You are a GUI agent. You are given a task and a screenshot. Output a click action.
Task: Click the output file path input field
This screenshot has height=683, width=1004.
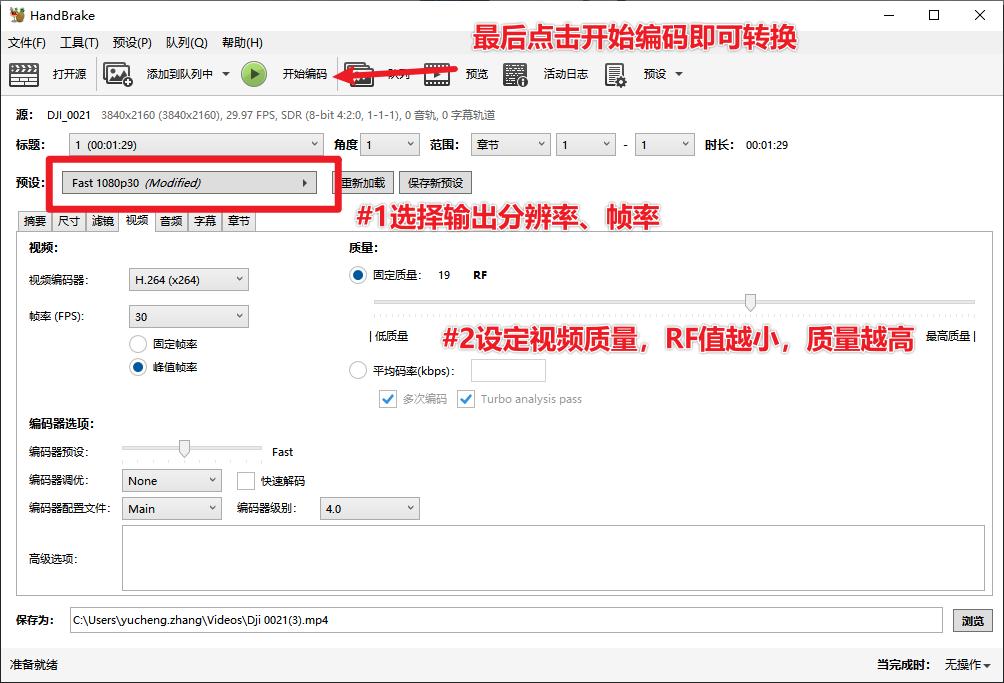(500, 621)
